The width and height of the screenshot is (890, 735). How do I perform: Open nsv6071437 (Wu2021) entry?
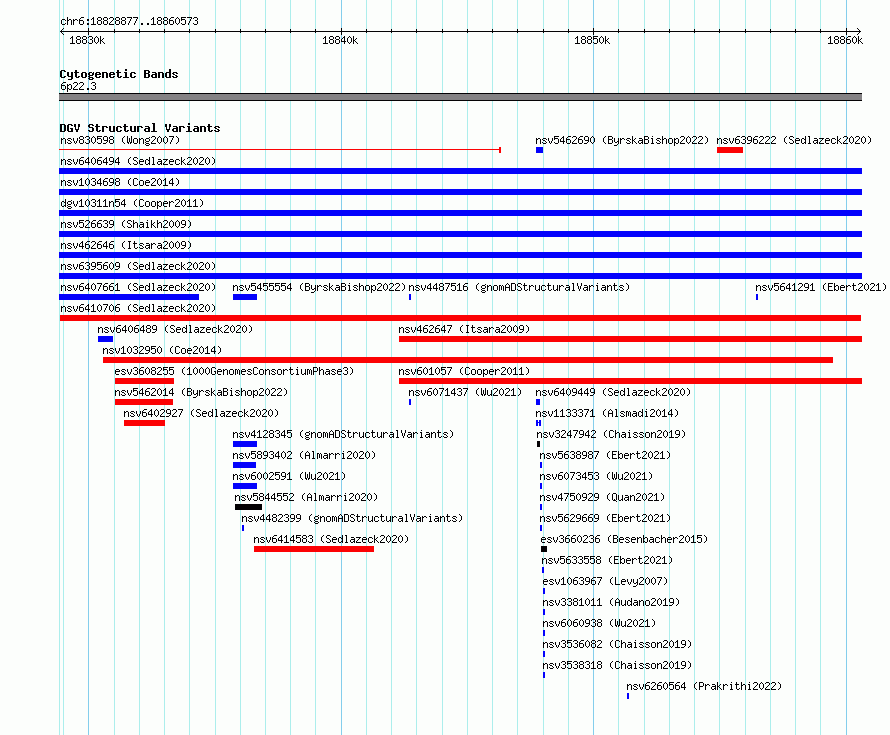pos(464,392)
